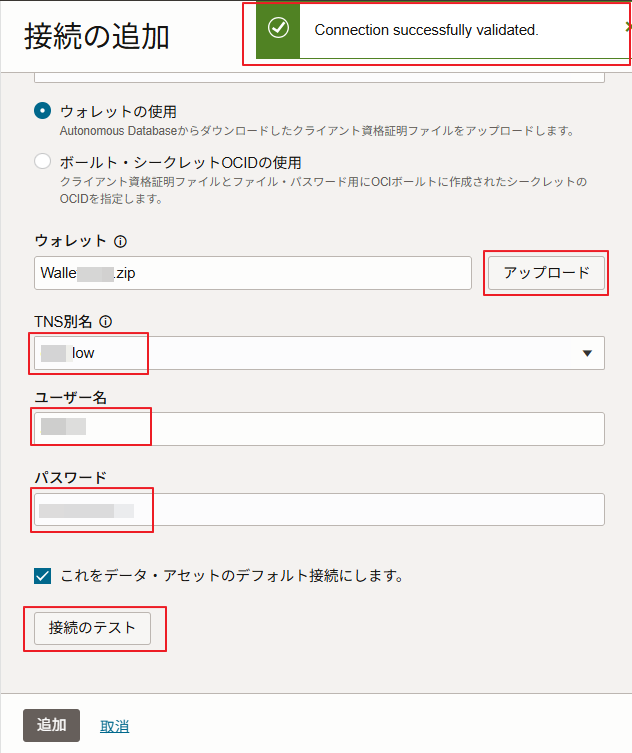This screenshot has width=632, height=753.
Task: Click the アップロード button
Action: [x=547, y=273]
